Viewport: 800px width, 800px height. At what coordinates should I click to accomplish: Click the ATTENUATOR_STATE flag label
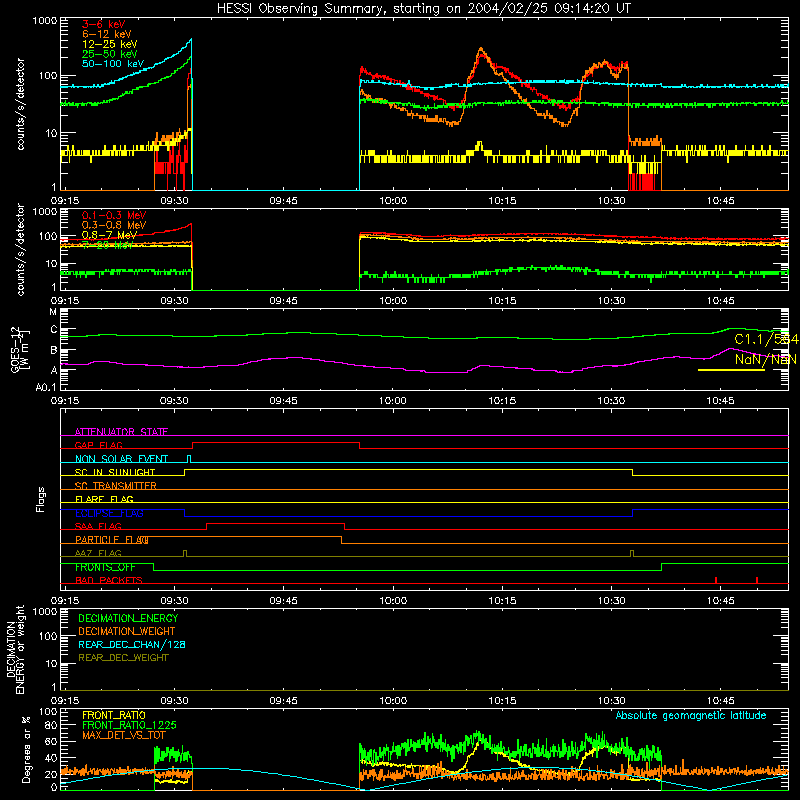pos(121,432)
